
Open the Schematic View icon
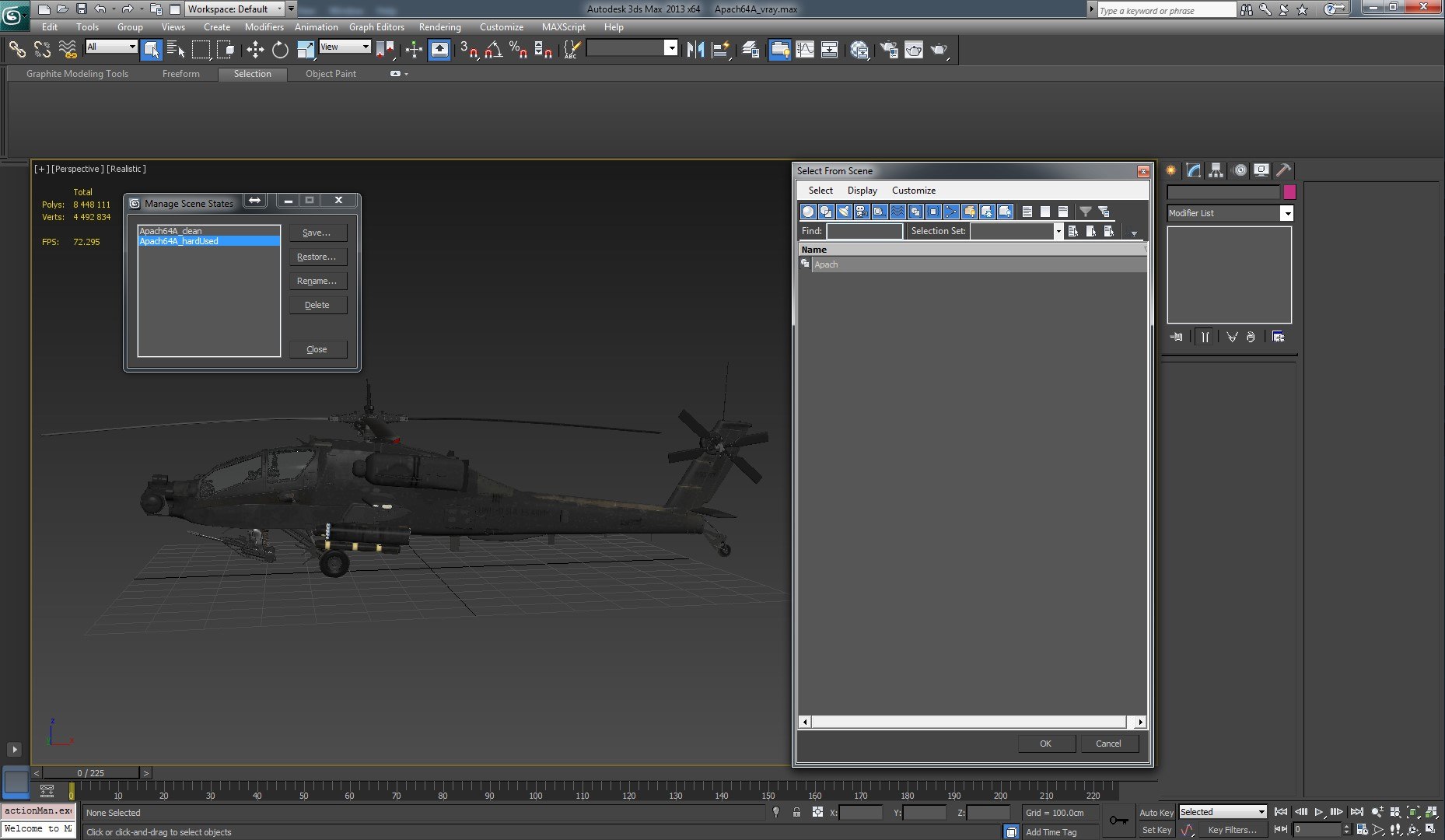tap(830, 50)
